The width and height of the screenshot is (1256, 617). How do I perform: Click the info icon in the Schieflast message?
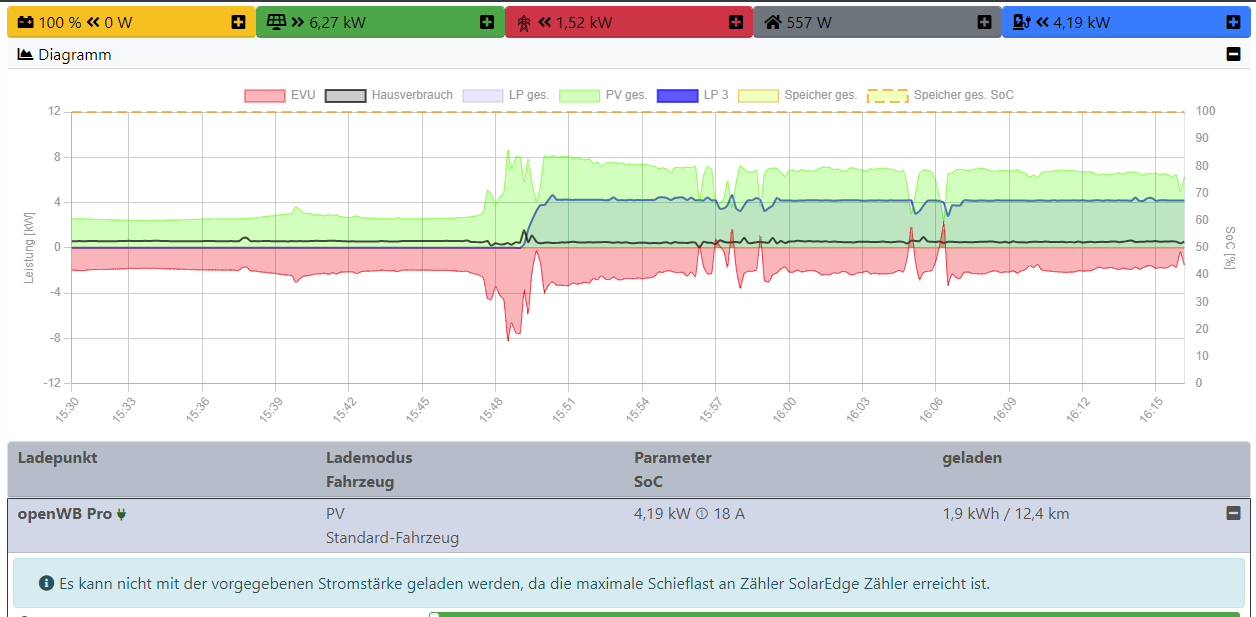46,582
